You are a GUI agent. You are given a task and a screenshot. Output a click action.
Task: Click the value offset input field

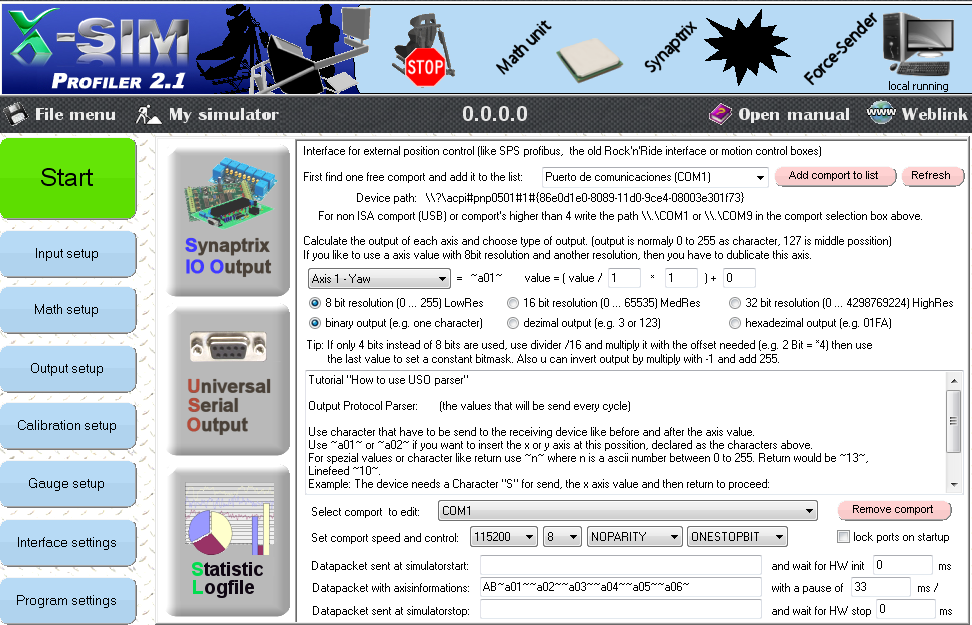click(x=739, y=278)
